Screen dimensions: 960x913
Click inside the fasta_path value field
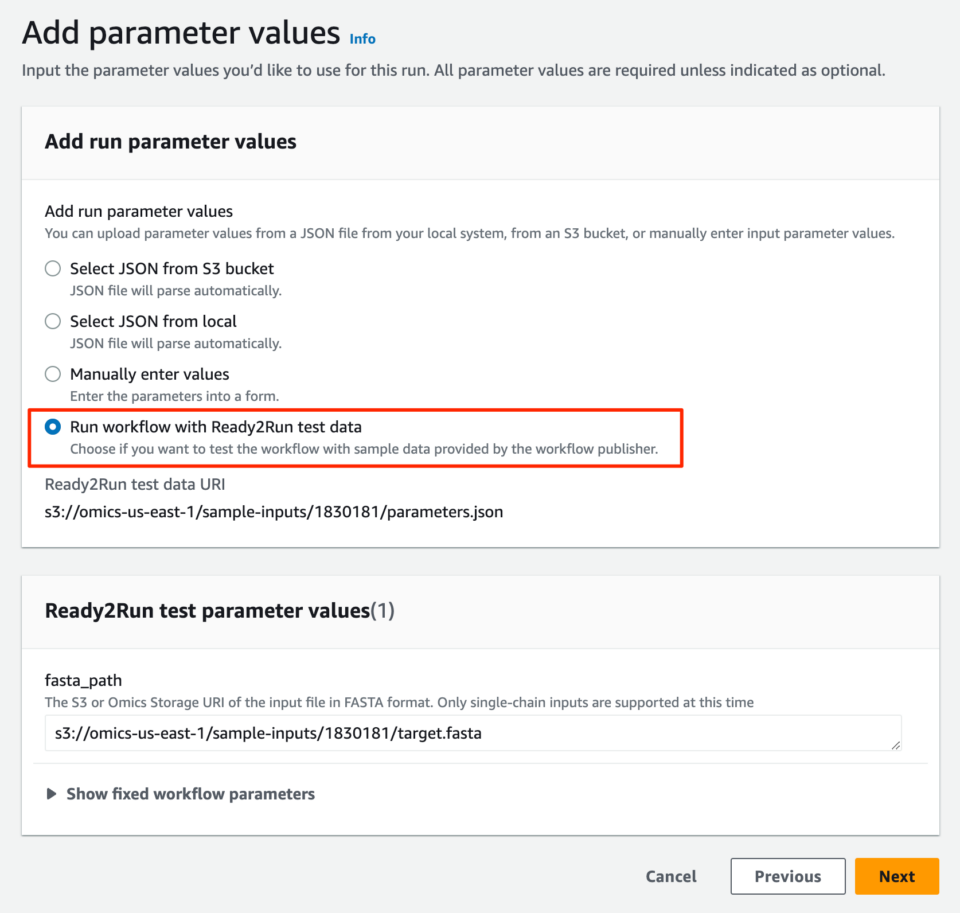click(x=400, y=733)
